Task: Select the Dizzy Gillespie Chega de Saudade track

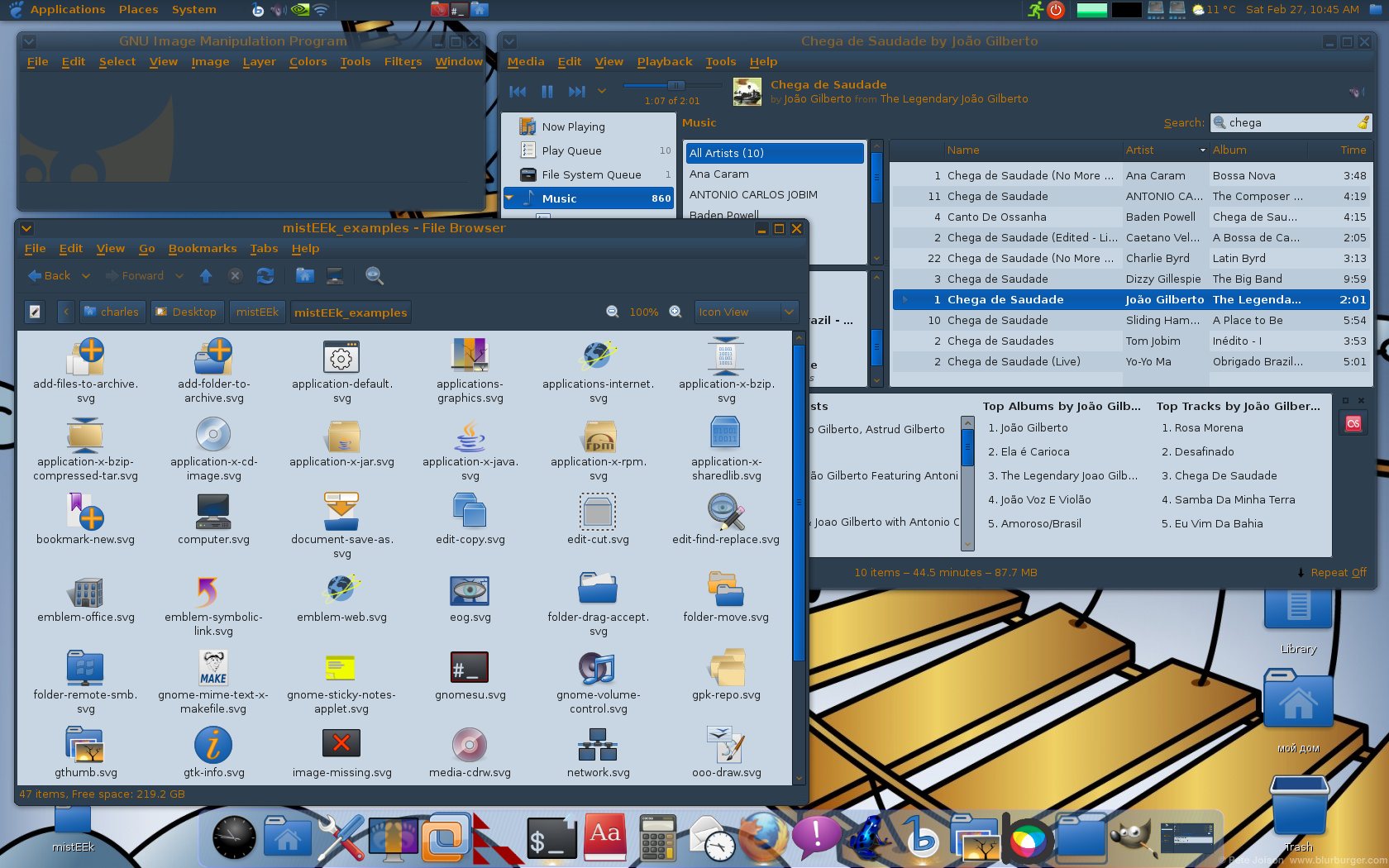Action: [x=1130, y=279]
